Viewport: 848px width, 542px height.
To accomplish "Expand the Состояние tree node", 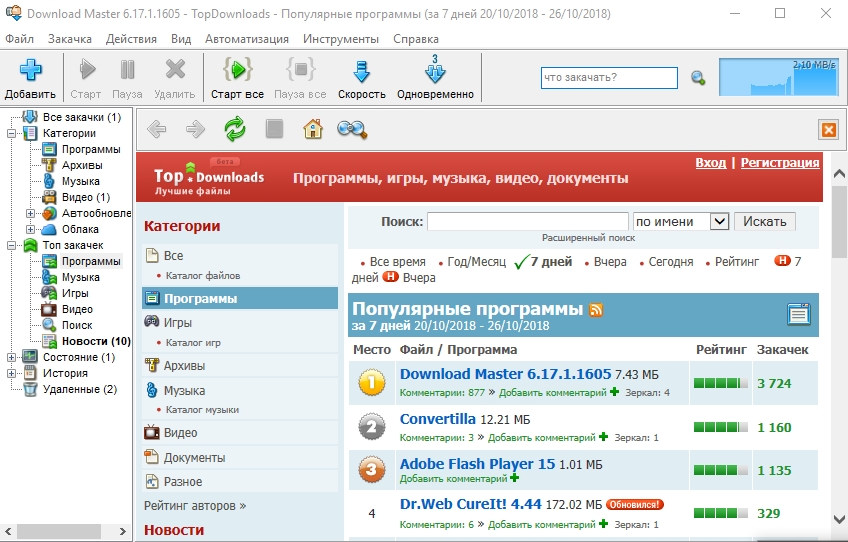I will pyautogui.click(x=11, y=357).
